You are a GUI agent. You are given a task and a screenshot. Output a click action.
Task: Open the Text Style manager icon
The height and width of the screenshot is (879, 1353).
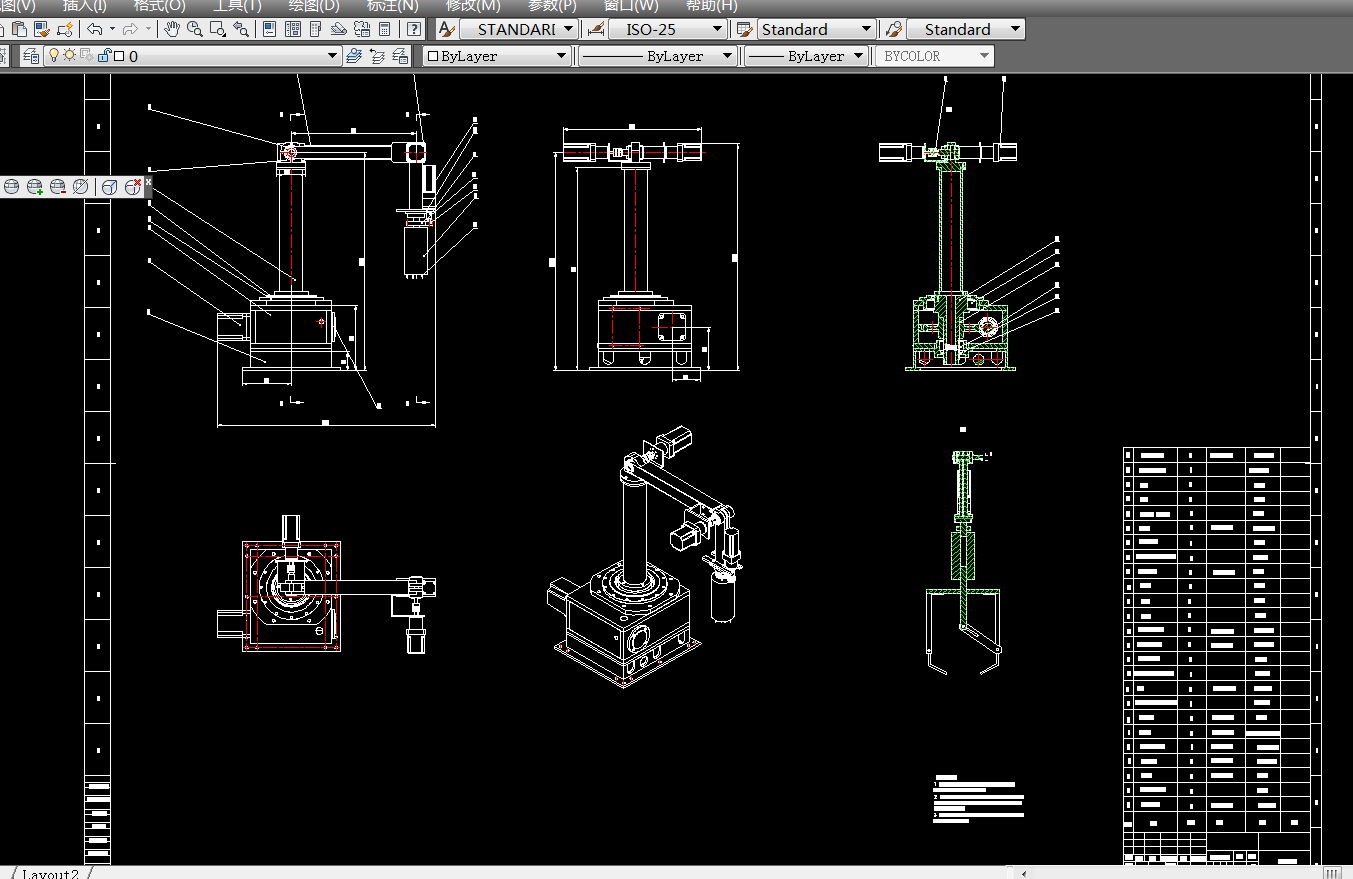coord(447,29)
